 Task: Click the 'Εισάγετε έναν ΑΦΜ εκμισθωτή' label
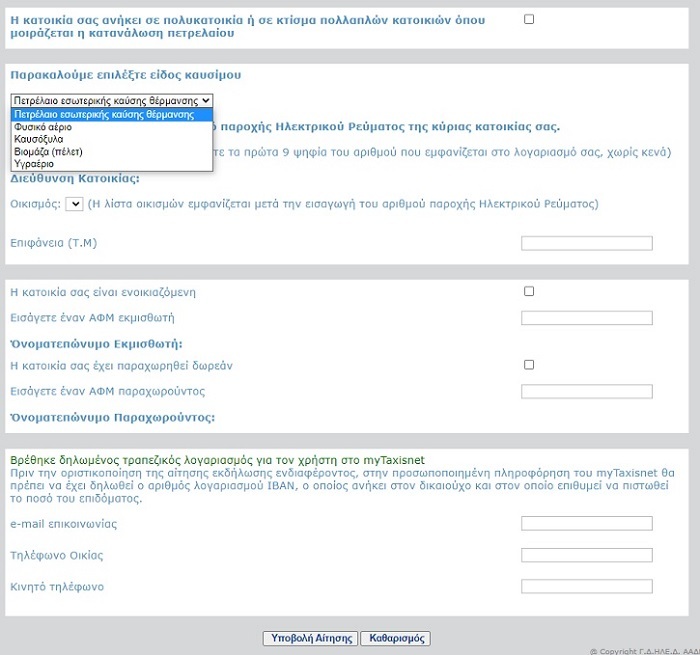(x=92, y=318)
